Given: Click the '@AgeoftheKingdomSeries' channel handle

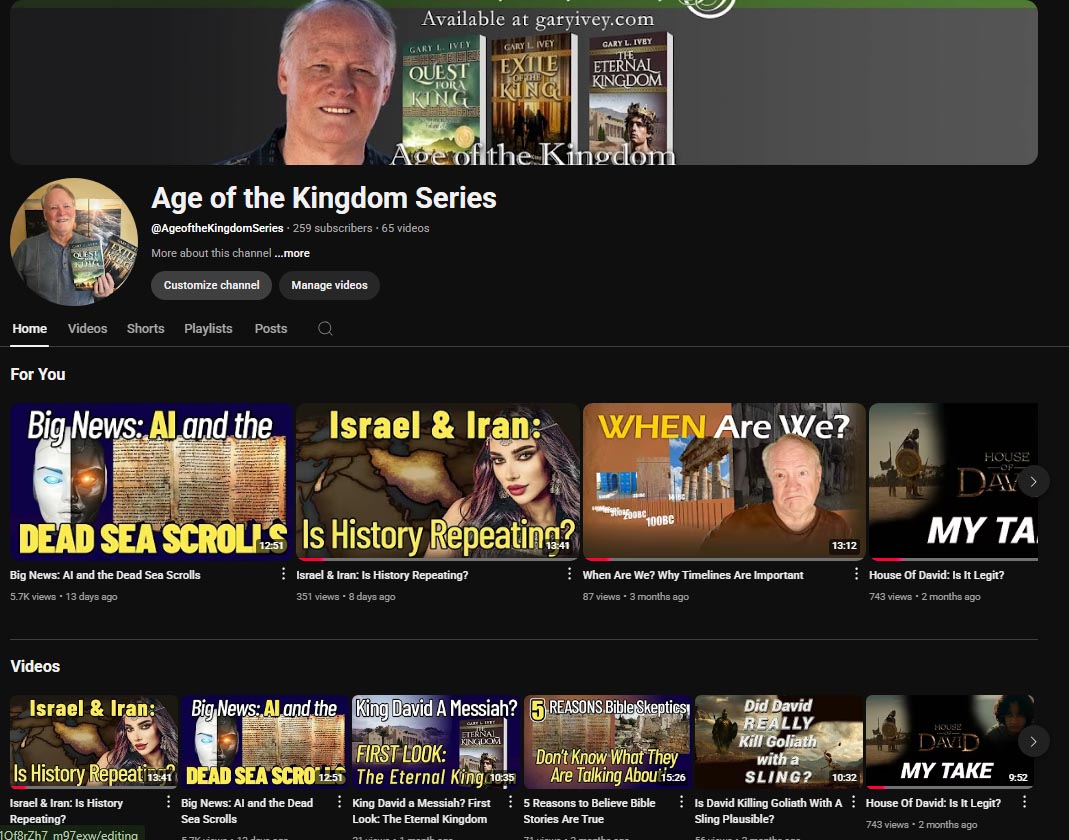Looking at the screenshot, I should pyautogui.click(x=217, y=228).
